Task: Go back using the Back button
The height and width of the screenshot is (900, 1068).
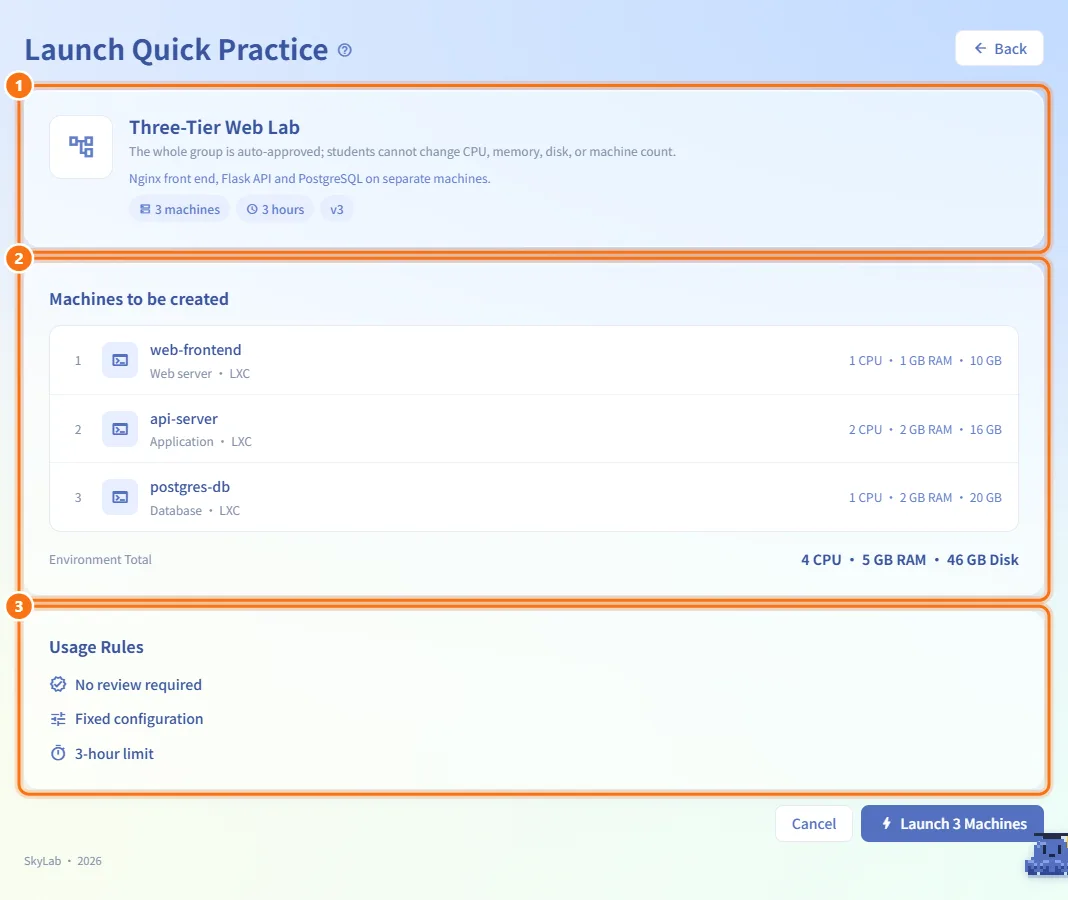Action: pyautogui.click(x=999, y=48)
